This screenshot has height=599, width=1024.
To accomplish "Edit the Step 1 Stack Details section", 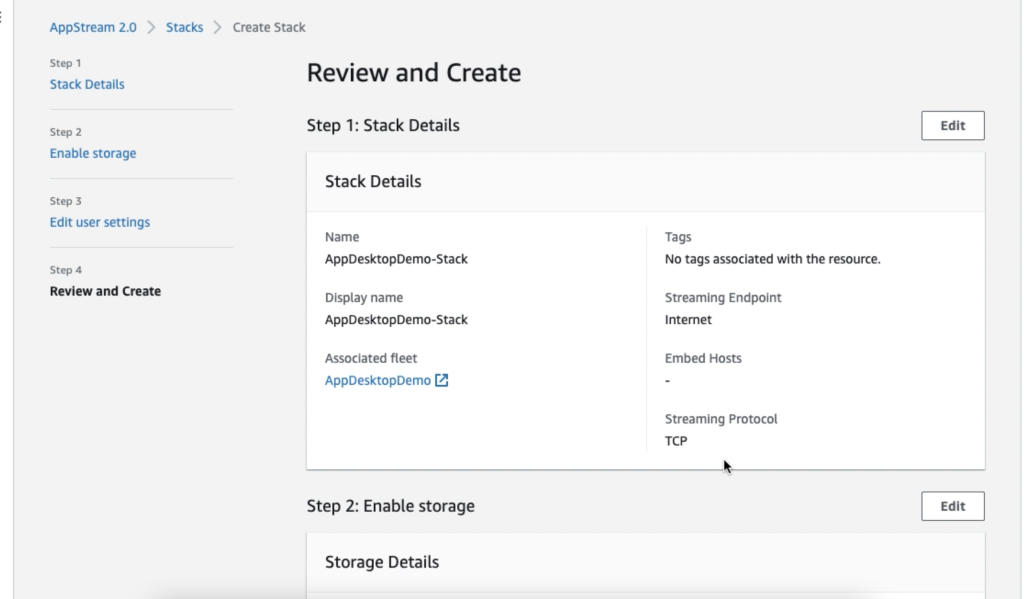I will [952, 126].
